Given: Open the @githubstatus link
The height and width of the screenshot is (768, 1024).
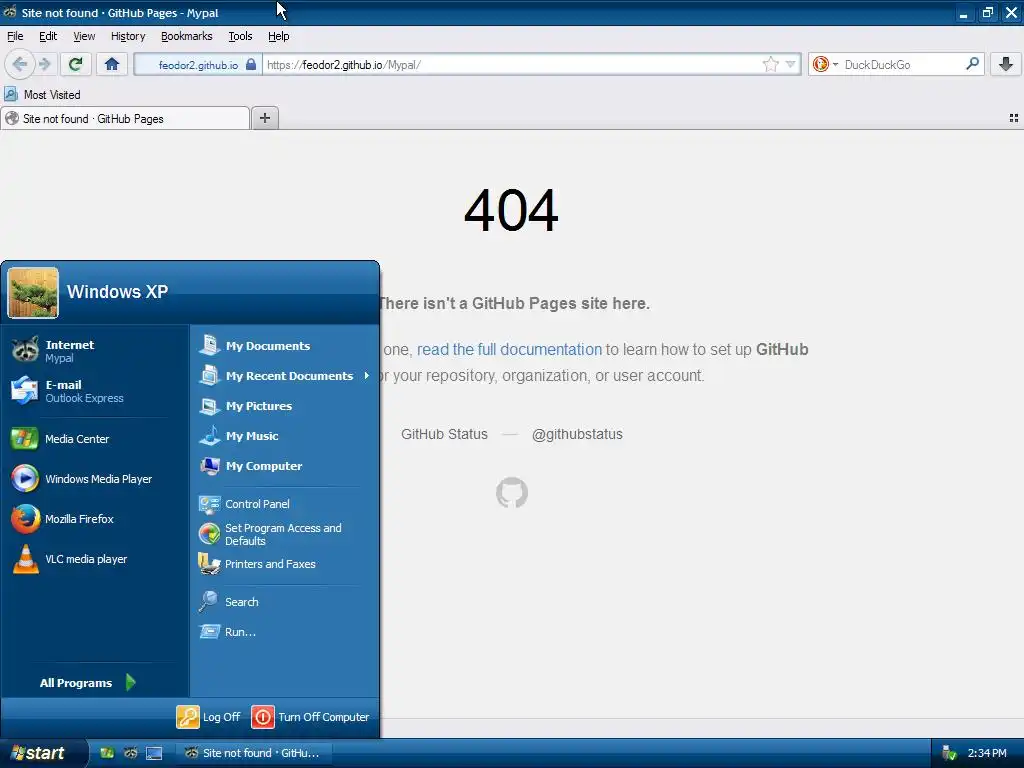Looking at the screenshot, I should pyautogui.click(x=577, y=434).
